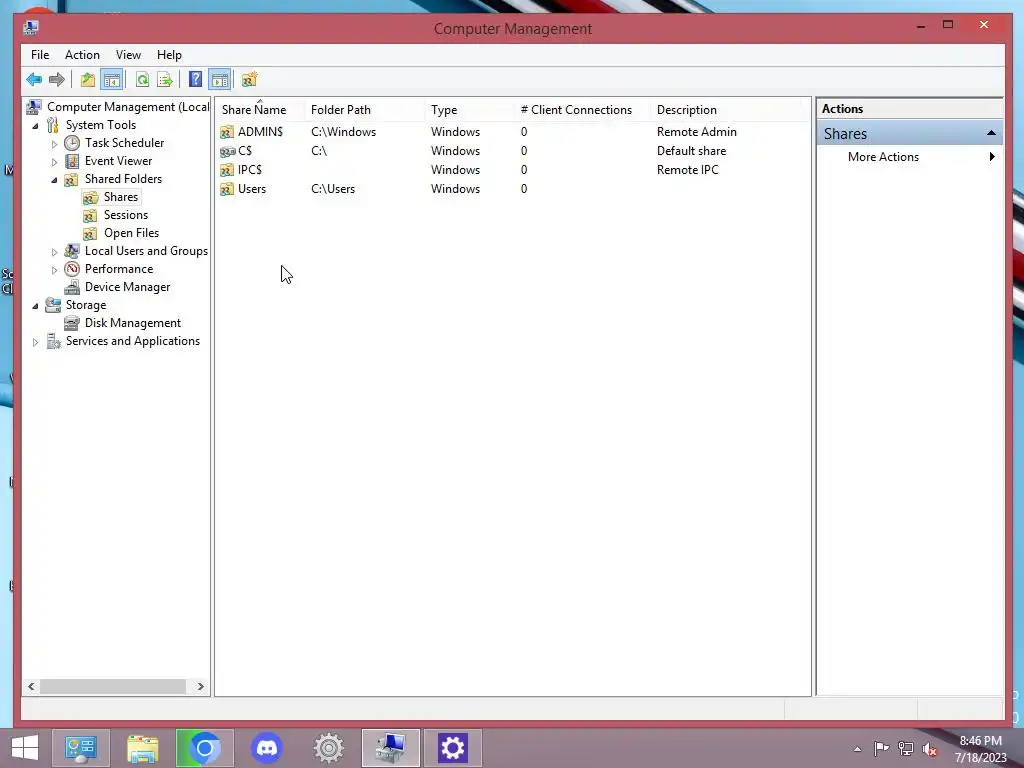This screenshot has height=768, width=1024.
Task: Toggle Show/Hide Console Tree toolbar icon
Action: (x=112, y=80)
